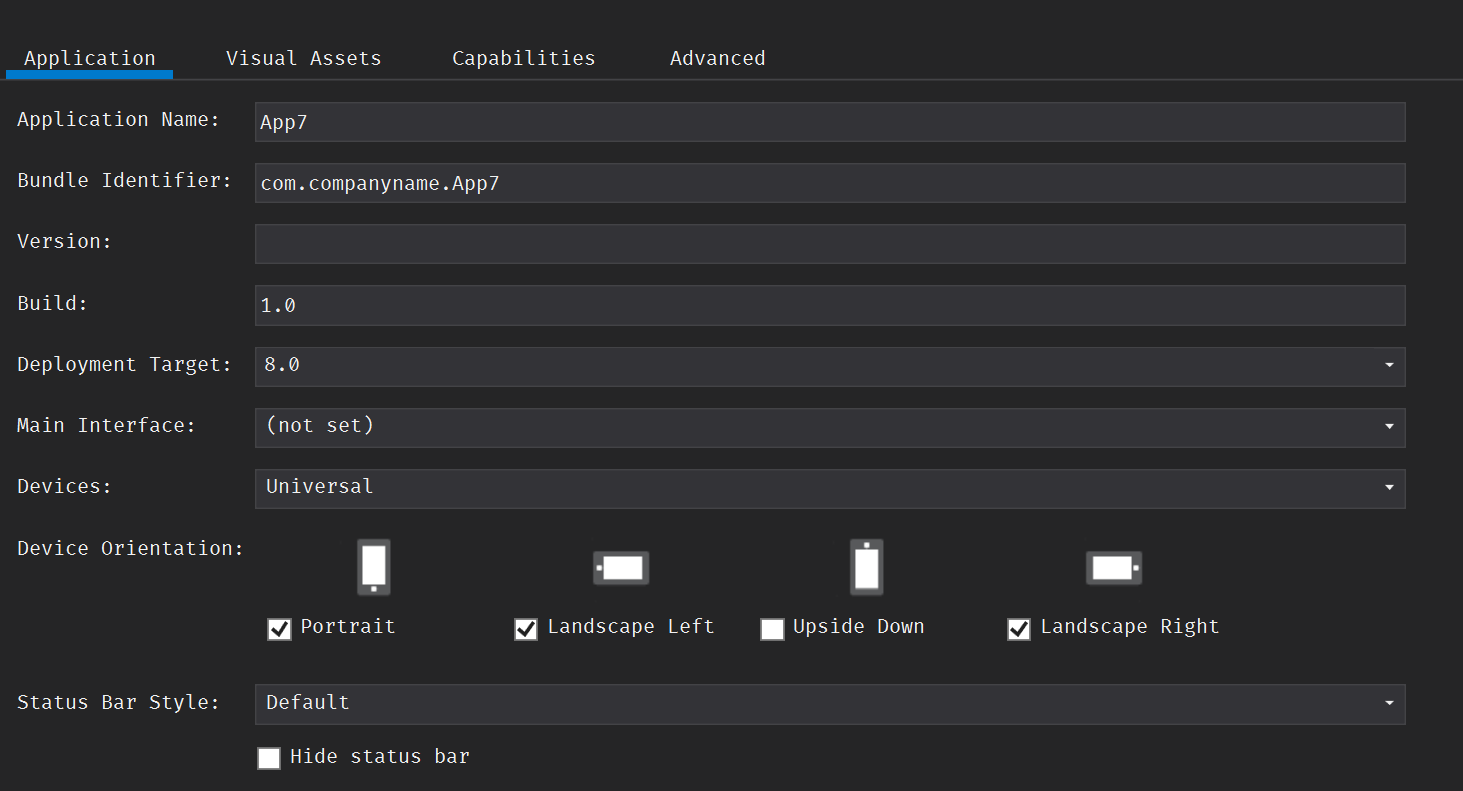Click the Portrait orientation phone icon

point(373,567)
